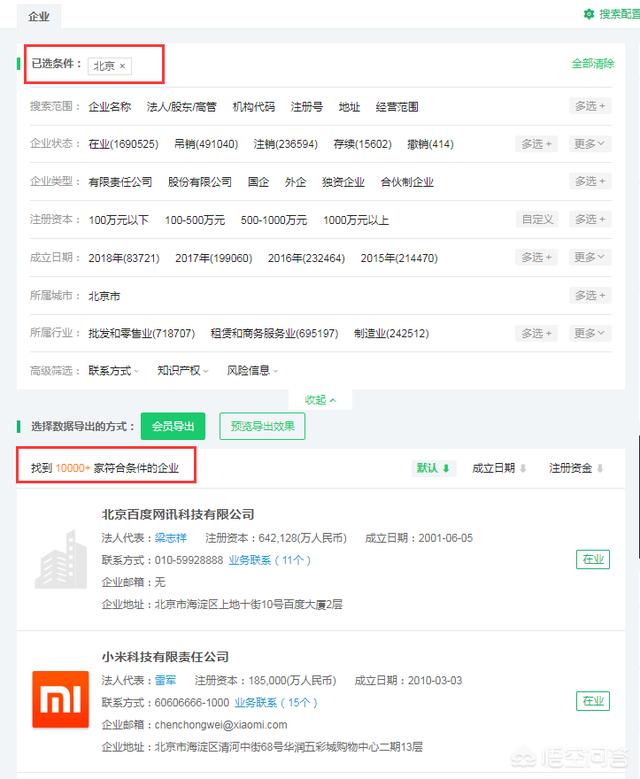Screen dimensions: 640x779
Task: Sort by 注册资金 arrow icon
Action: (x=600, y=468)
